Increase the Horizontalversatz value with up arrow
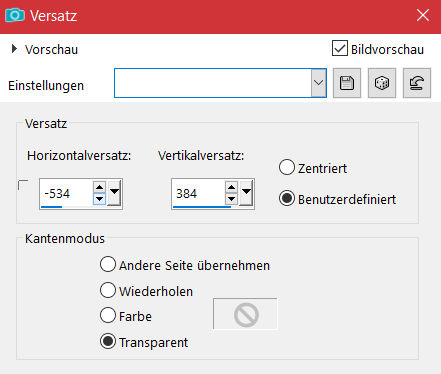Image resolution: width=441 pixels, height=374 pixels. [x=99, y=187]
